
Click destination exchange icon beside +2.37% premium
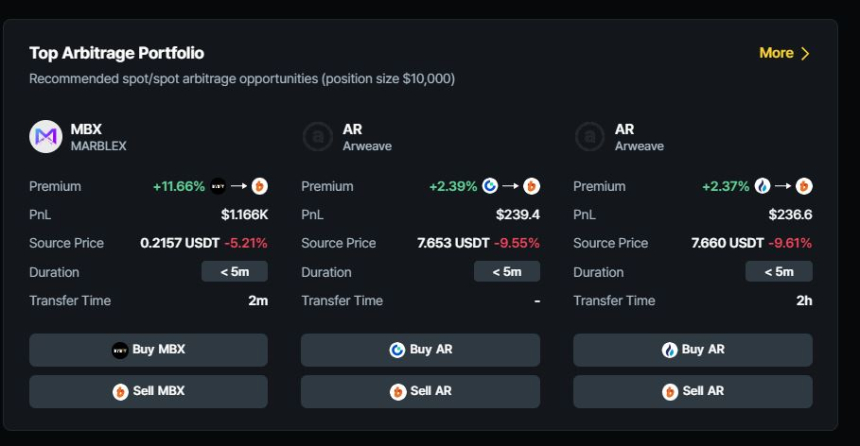point(804,186)
